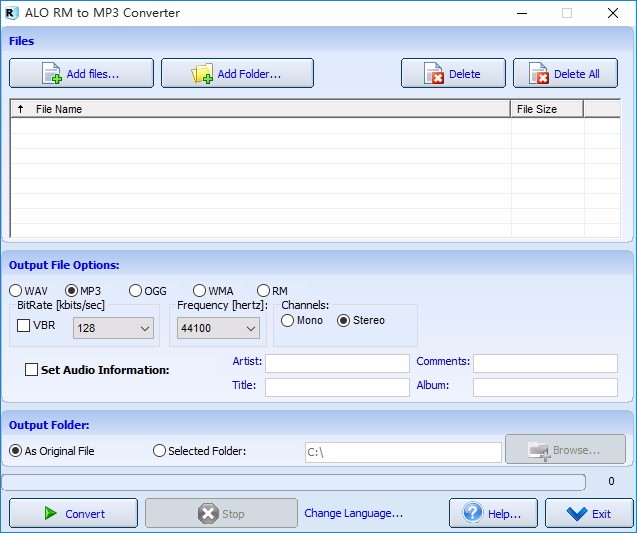Click the document icon on Add files
This screenshot has height=533, width=637.
click(x=52, y=74)
